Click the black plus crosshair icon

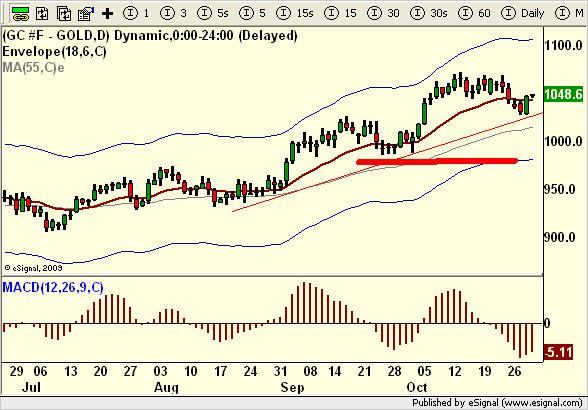(107, 14)
